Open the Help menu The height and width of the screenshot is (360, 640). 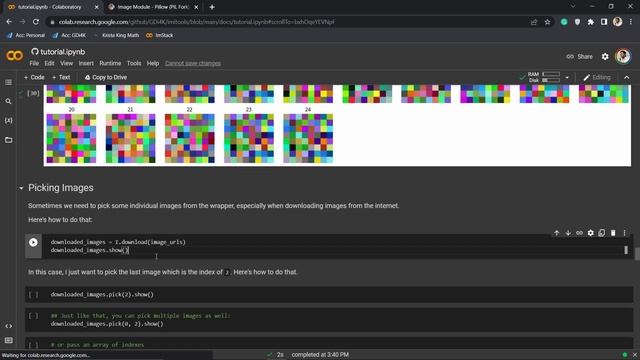tap(153, 63)
